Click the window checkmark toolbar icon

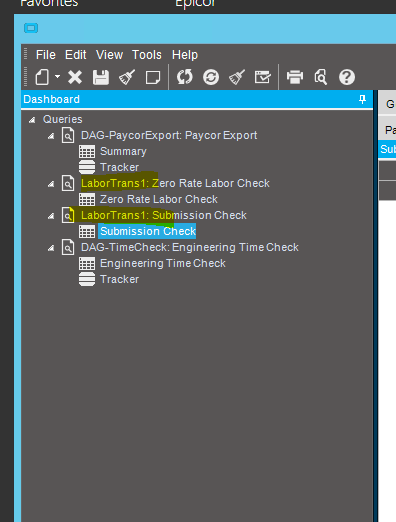pyautogui.click(x=263, y=77)
